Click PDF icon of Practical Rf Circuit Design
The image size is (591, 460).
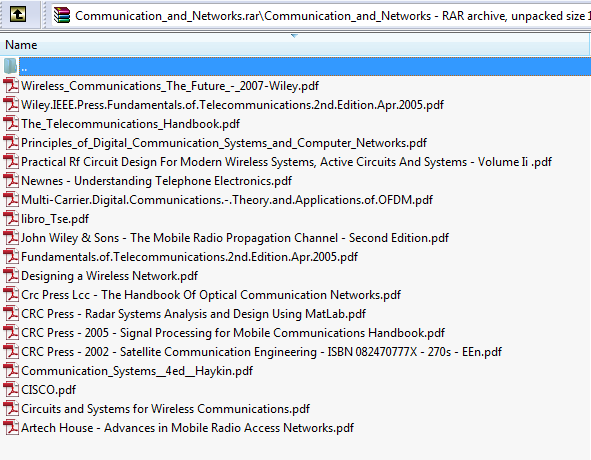(x=11, y=161)
